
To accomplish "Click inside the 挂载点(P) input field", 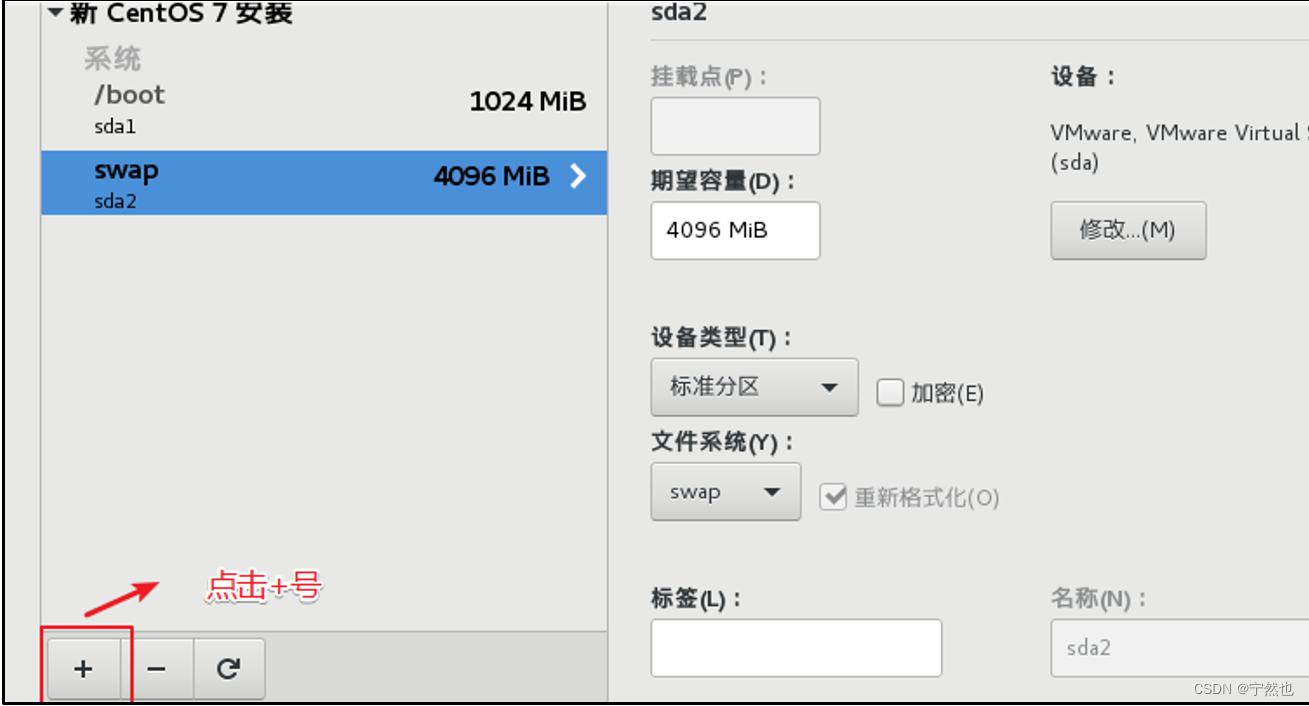I will 734,126.
